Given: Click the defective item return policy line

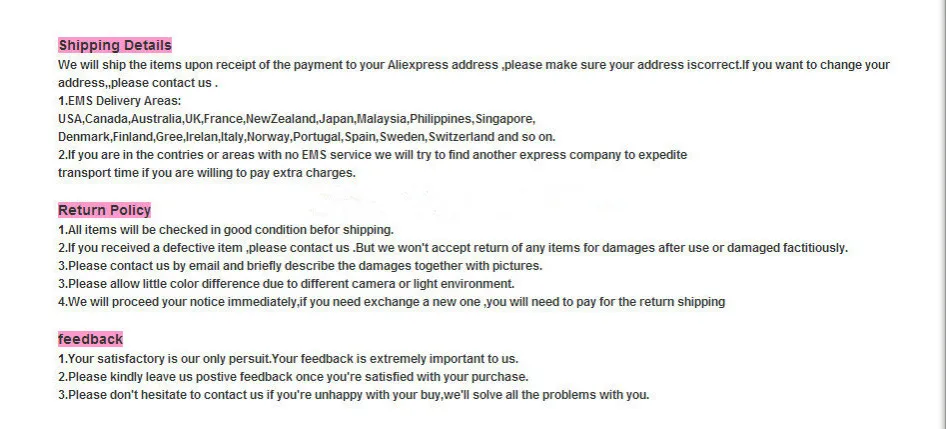Looking at the screenshot, I should point(453,248).
